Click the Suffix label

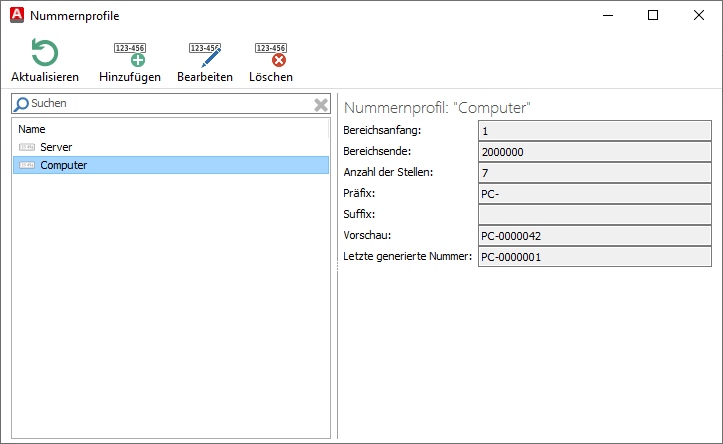pyautogui.click(x=359, y=214)
